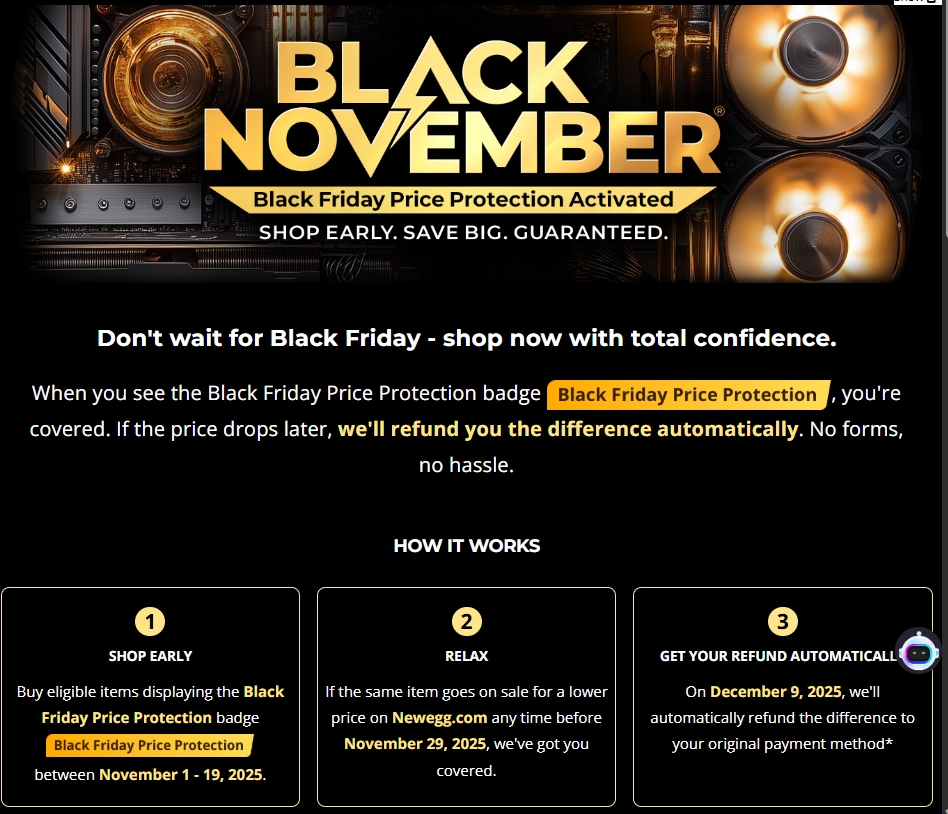Select the step 2 numbered circle
Viewport: 948px width, 814px height.
pos(466,620)
